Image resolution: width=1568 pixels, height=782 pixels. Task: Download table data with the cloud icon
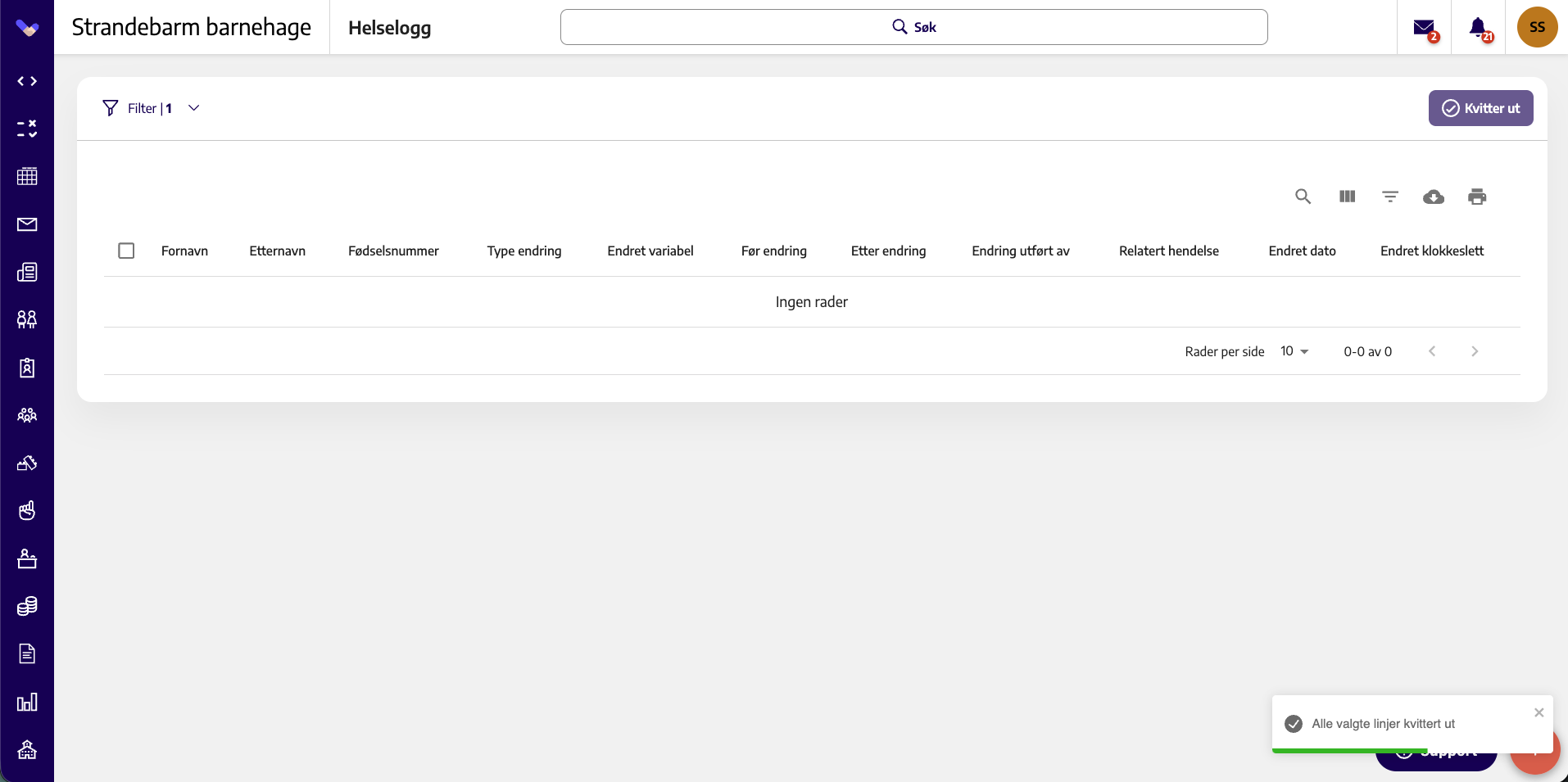[x=1434, y=197]
